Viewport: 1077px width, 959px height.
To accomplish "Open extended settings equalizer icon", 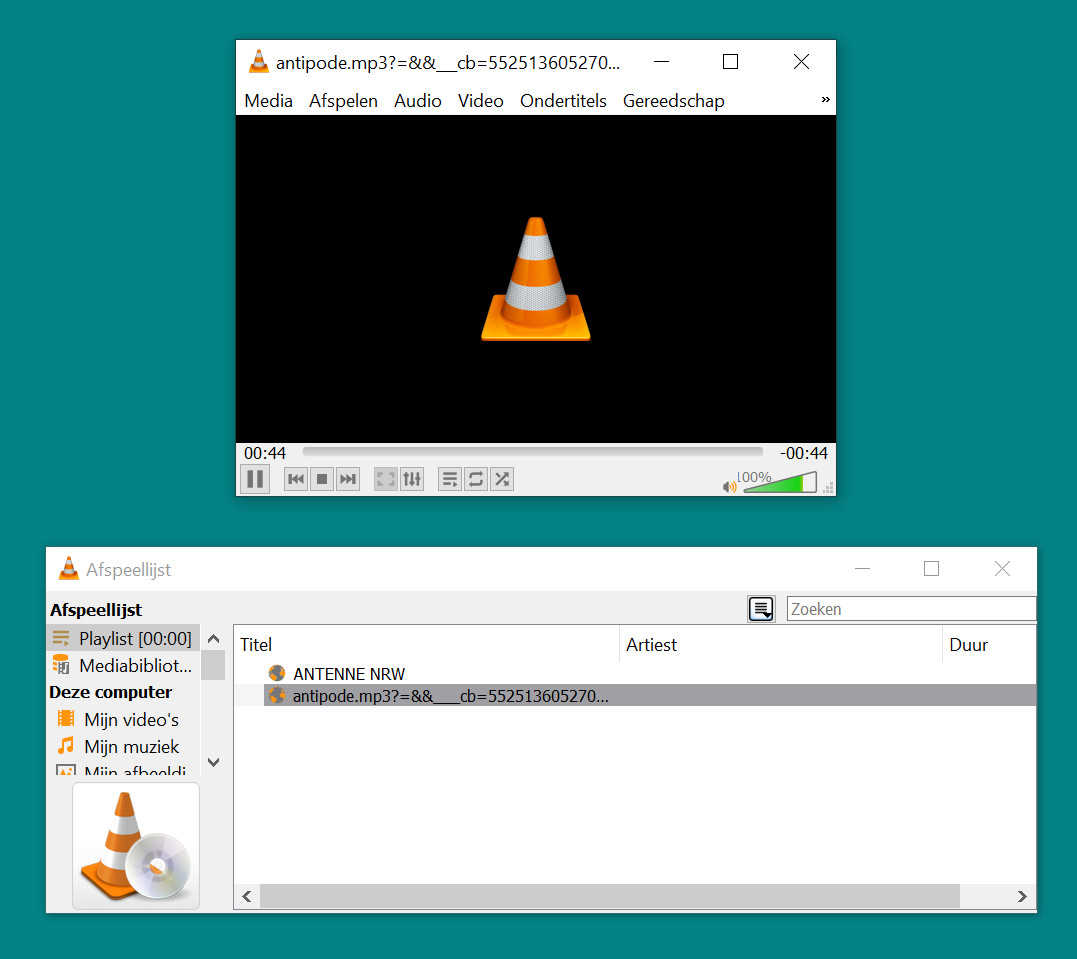I will coord(412,479).
